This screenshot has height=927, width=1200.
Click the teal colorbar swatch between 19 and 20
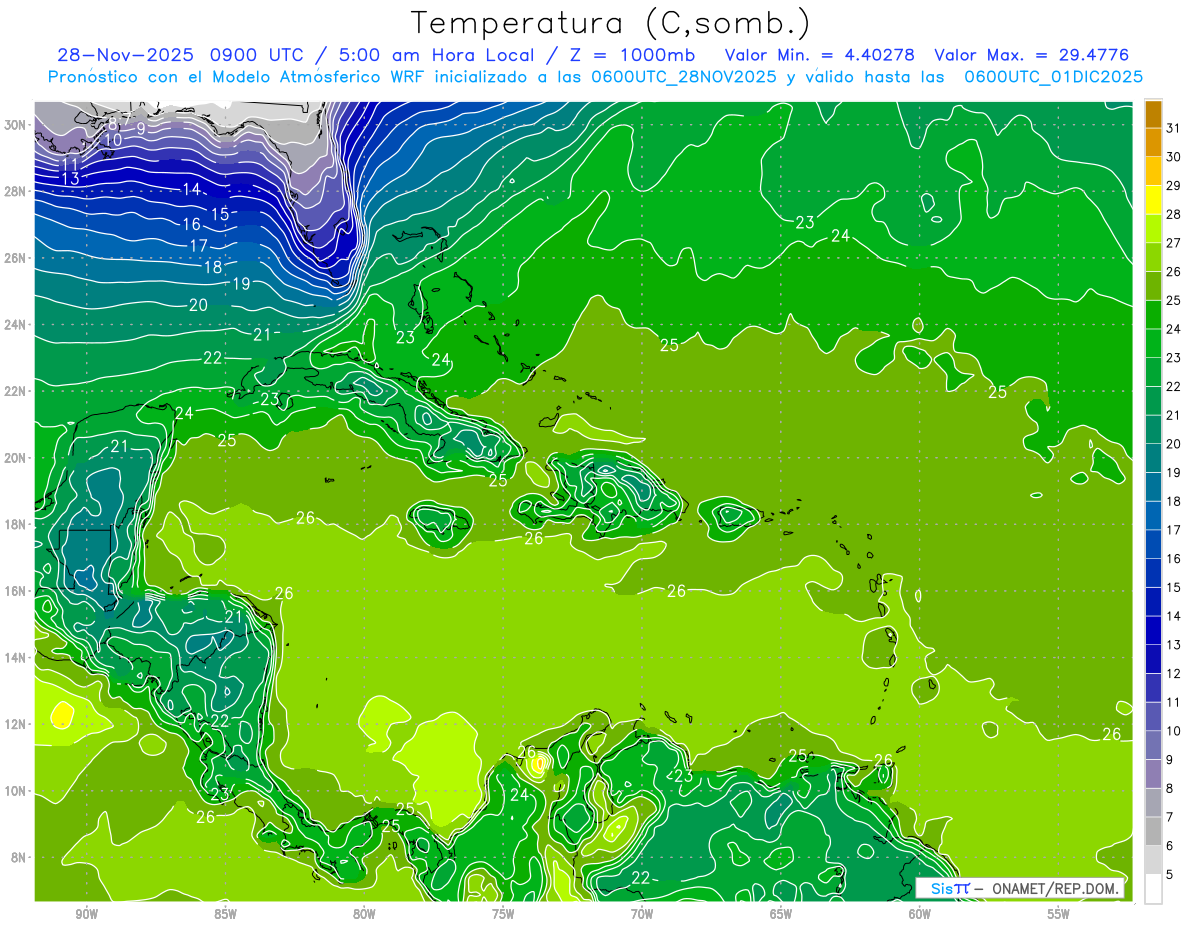pos(1153,458)
